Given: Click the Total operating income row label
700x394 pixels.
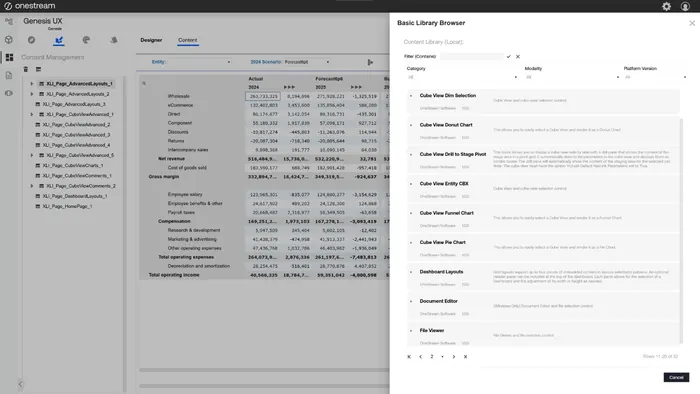Looking at the screenshot, I should pos(174,275).
